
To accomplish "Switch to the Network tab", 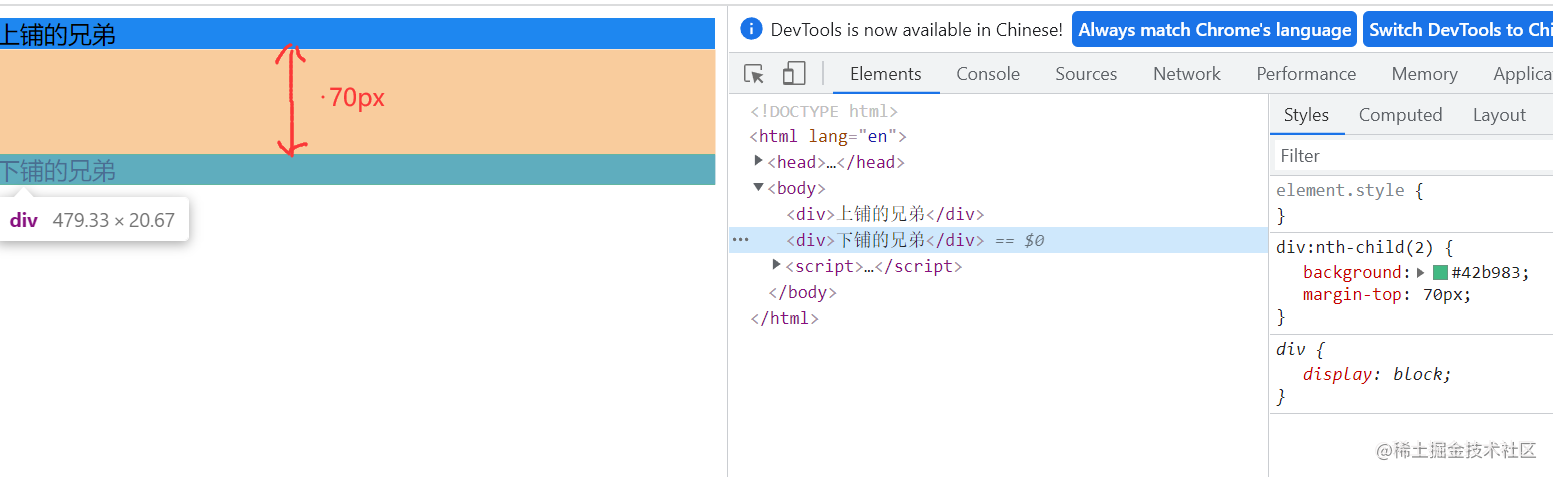I will (1187, 74).
